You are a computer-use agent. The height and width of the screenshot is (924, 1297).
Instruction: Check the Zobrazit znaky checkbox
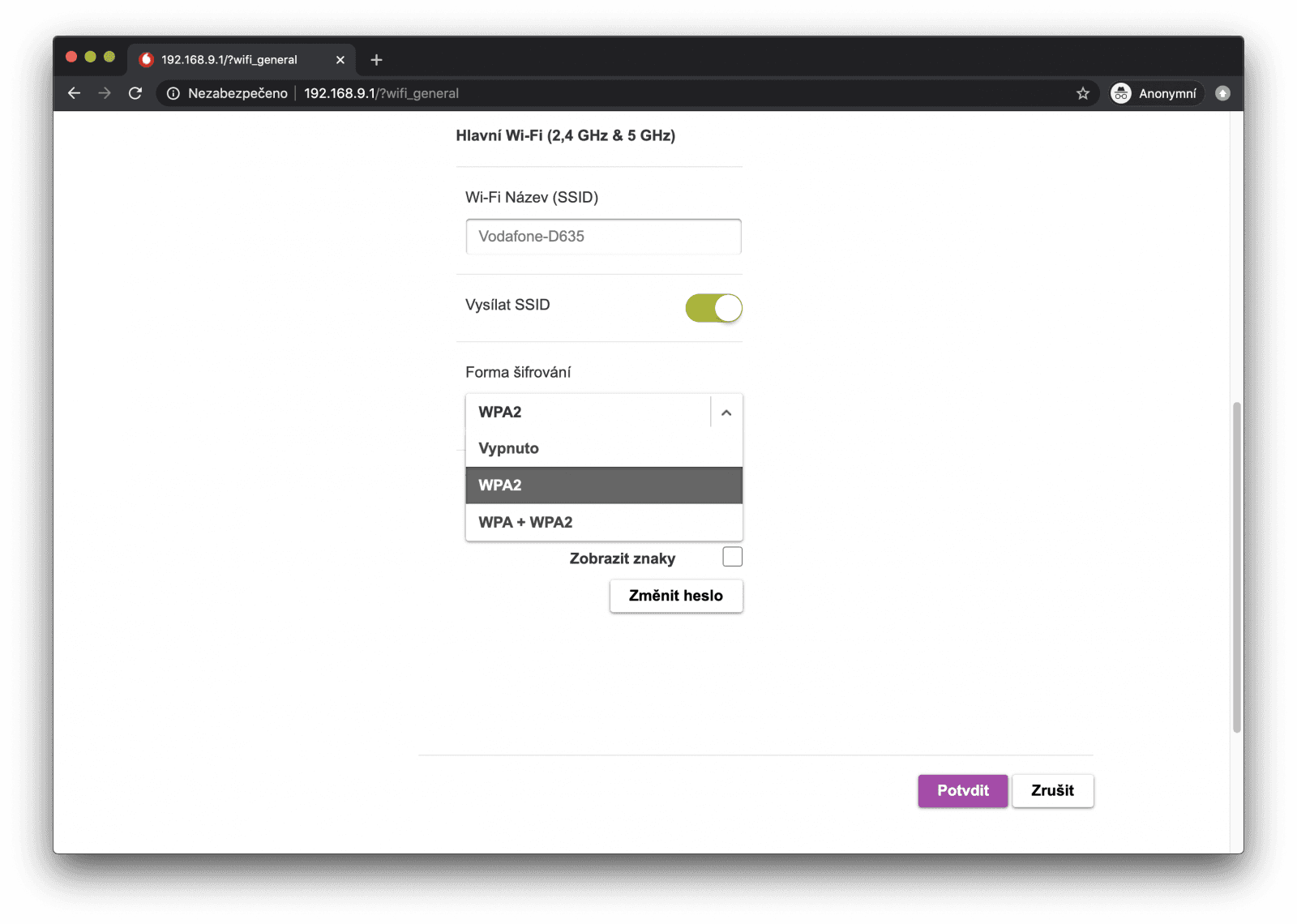click(732, 557)
